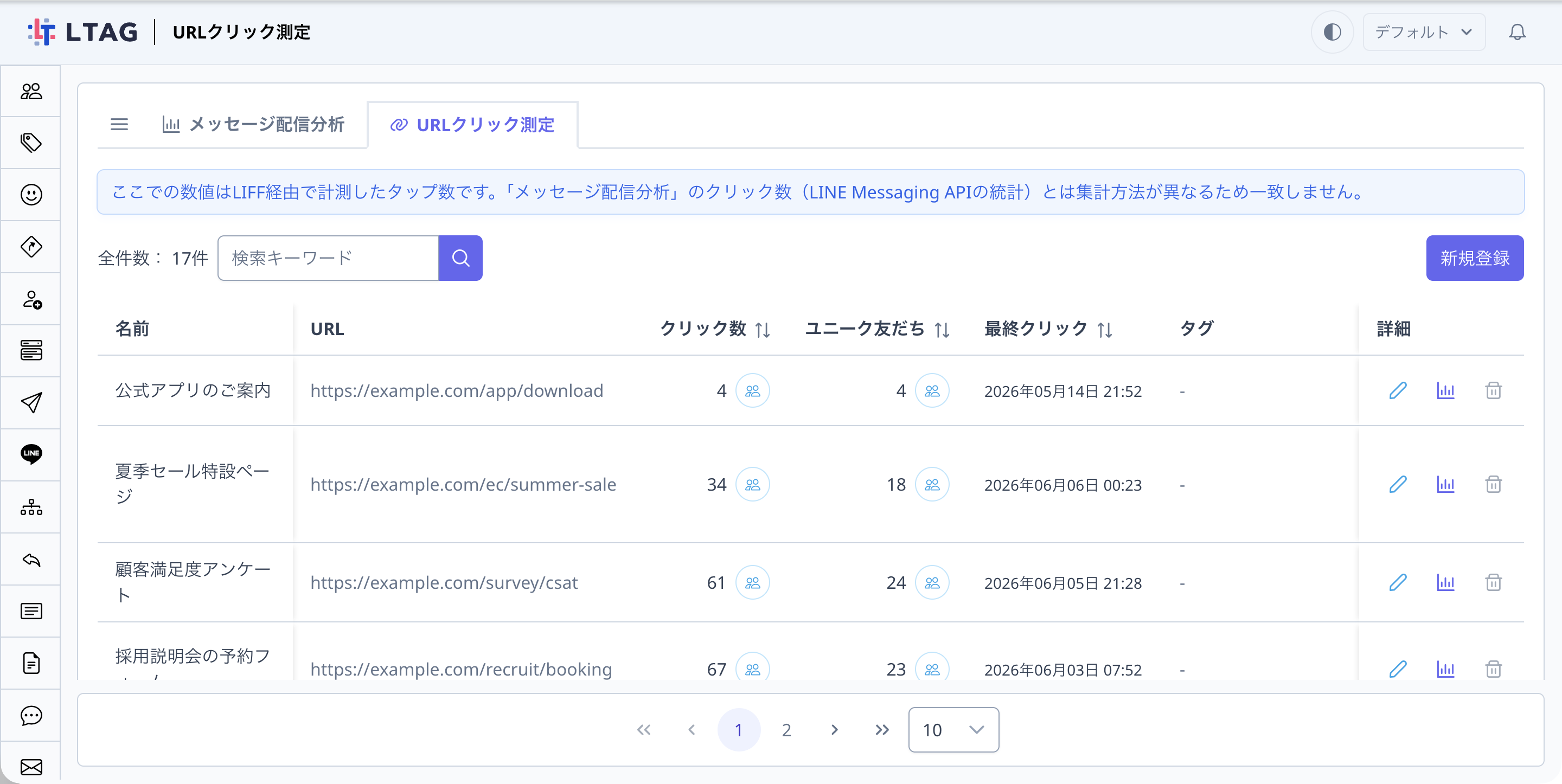
Task: Open the chart for the summer-sale row
Action: [x=1445, y=485]
